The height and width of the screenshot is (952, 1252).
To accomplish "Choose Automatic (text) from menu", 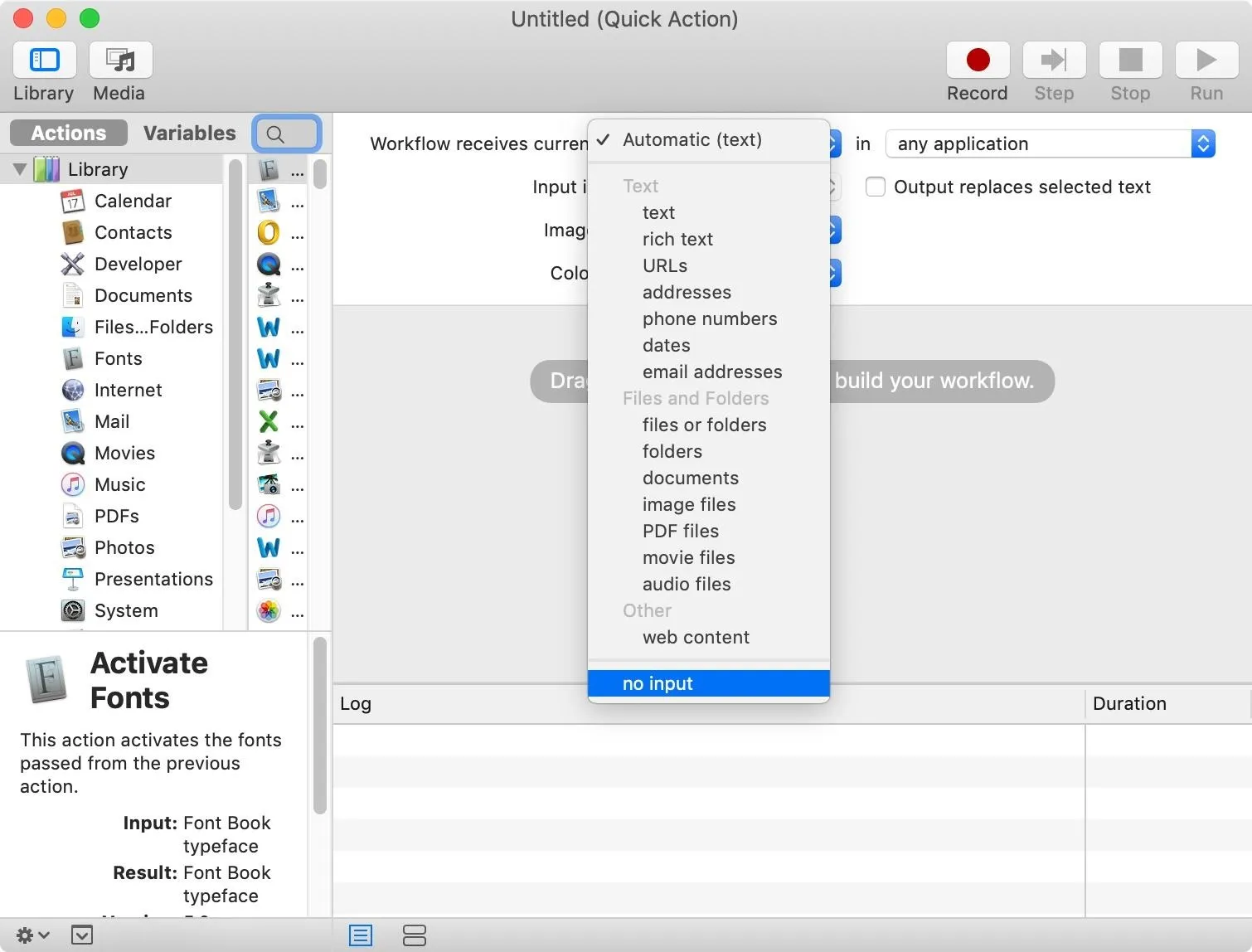I will (709, 139).
